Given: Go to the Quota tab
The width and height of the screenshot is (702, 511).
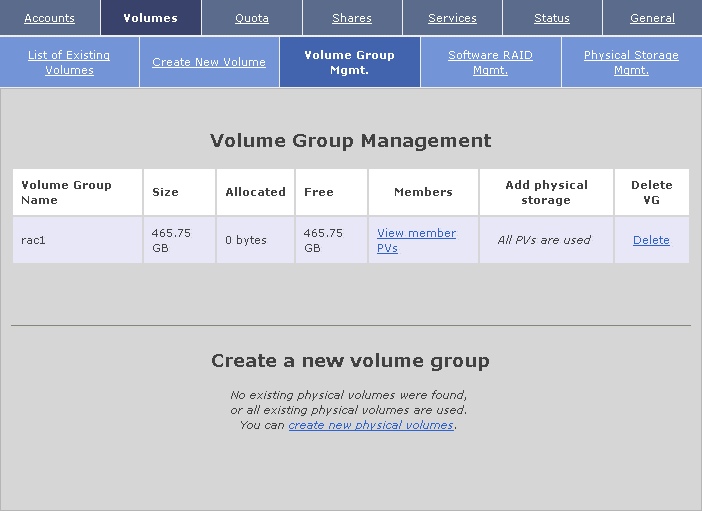Looking at the screenshot, I should (252, 18).
